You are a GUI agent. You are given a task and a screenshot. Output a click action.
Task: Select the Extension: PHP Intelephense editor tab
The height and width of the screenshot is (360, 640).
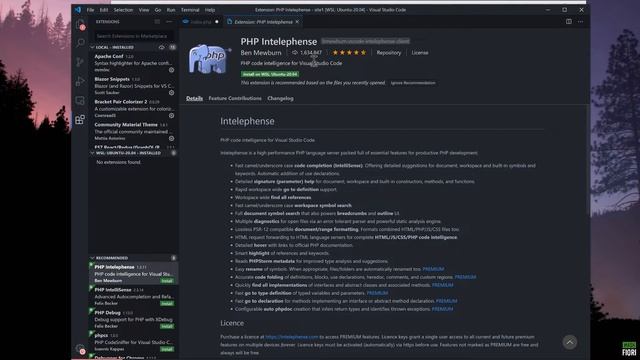pos(263,22)
